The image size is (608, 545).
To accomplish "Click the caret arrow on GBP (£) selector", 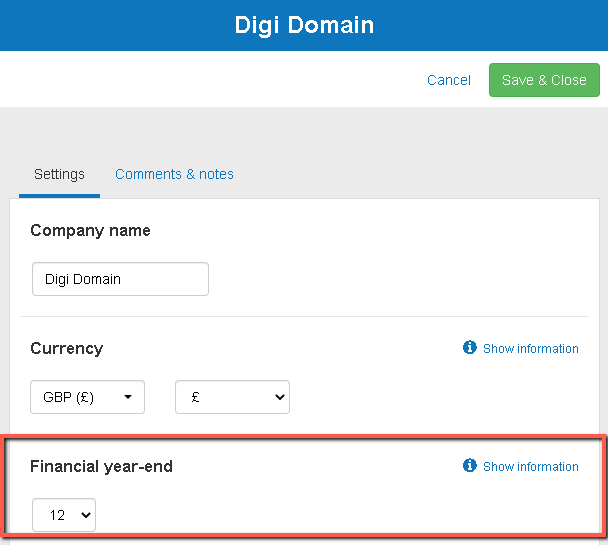I will pyautogui.click(x=128, y=397).
